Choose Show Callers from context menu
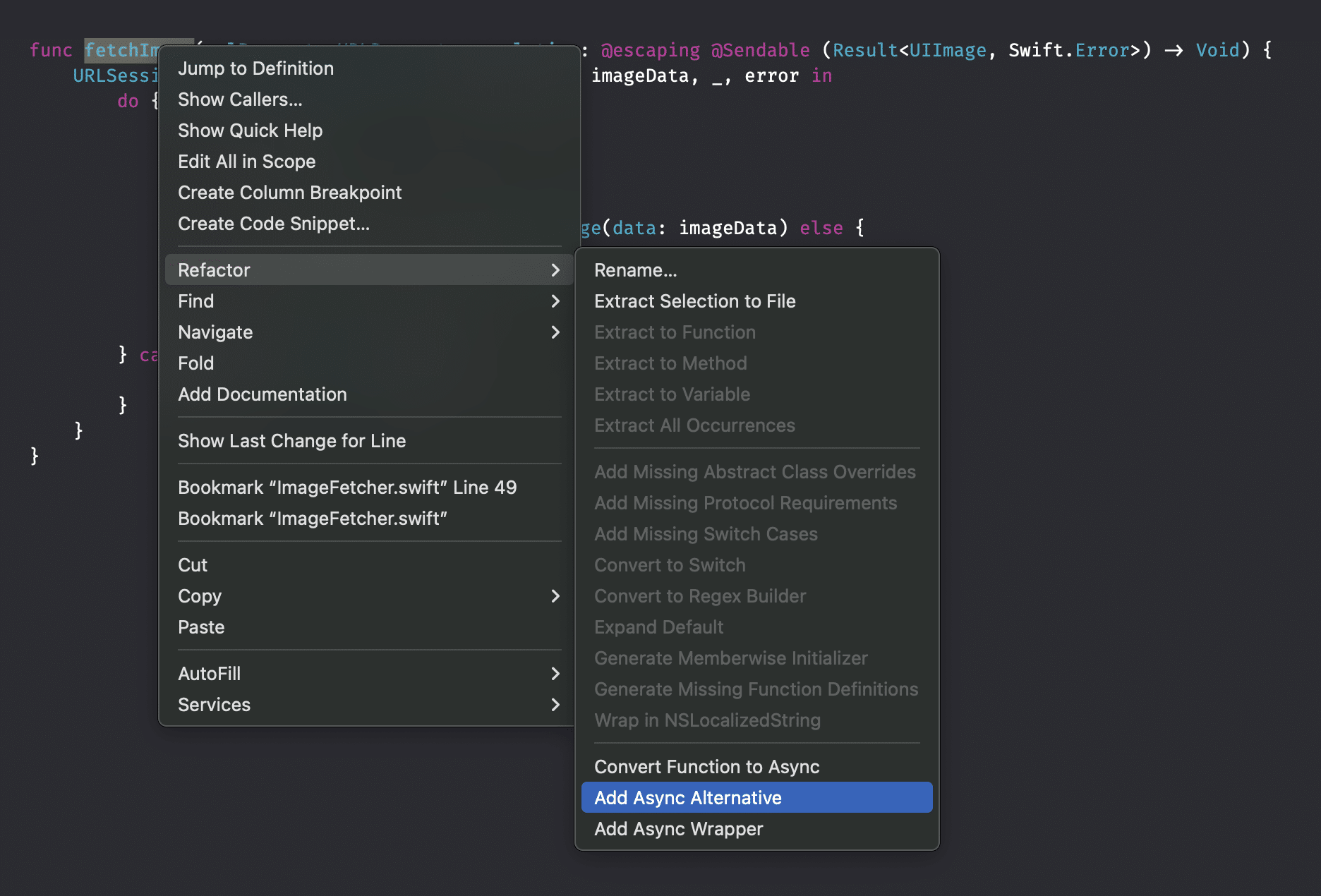Screen dimensions: 1321x896 click(x=240, y=99)
